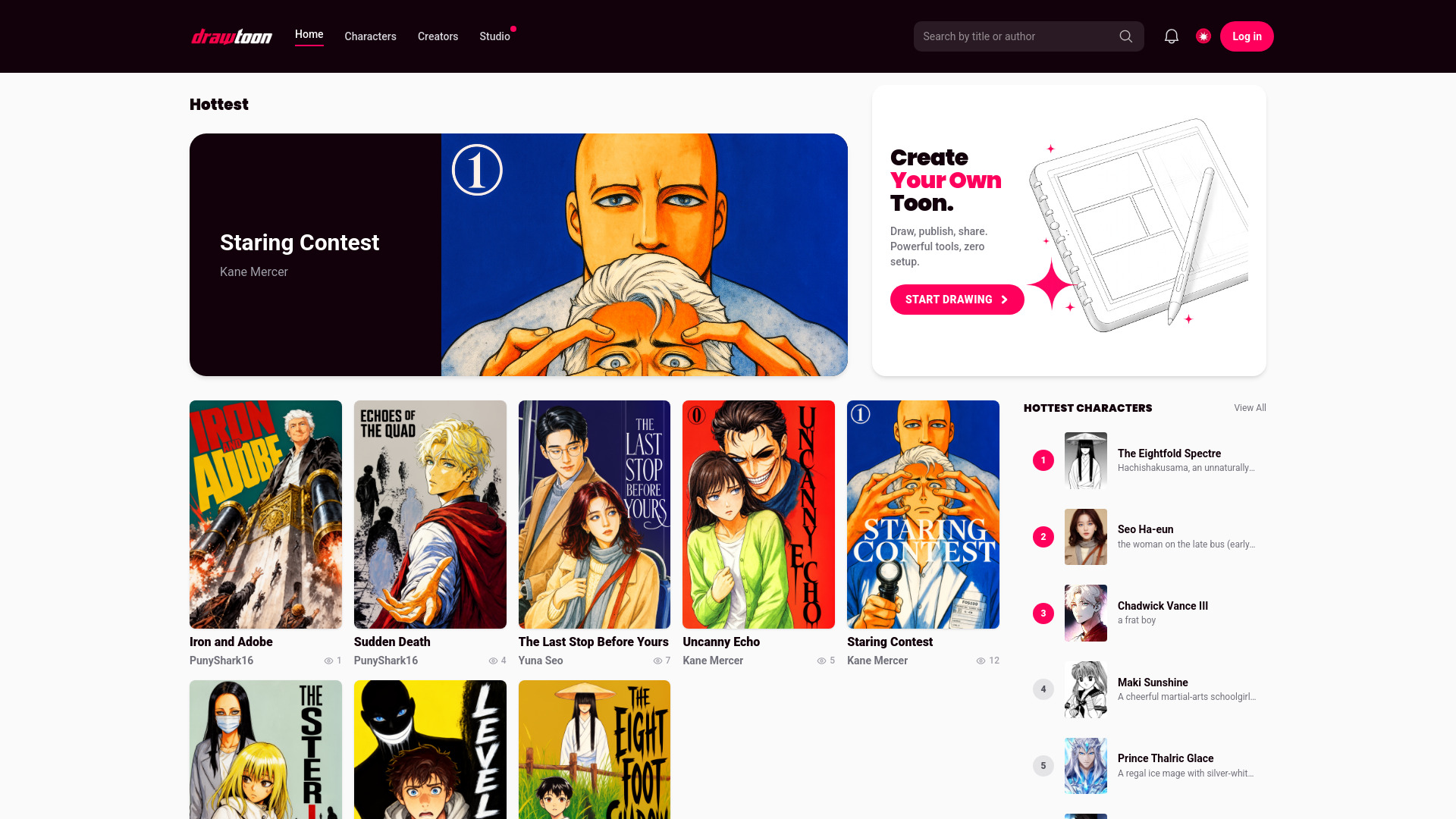Click The Eightfold Spectre name
The image size is (1456, 819).
(1169, 453)
